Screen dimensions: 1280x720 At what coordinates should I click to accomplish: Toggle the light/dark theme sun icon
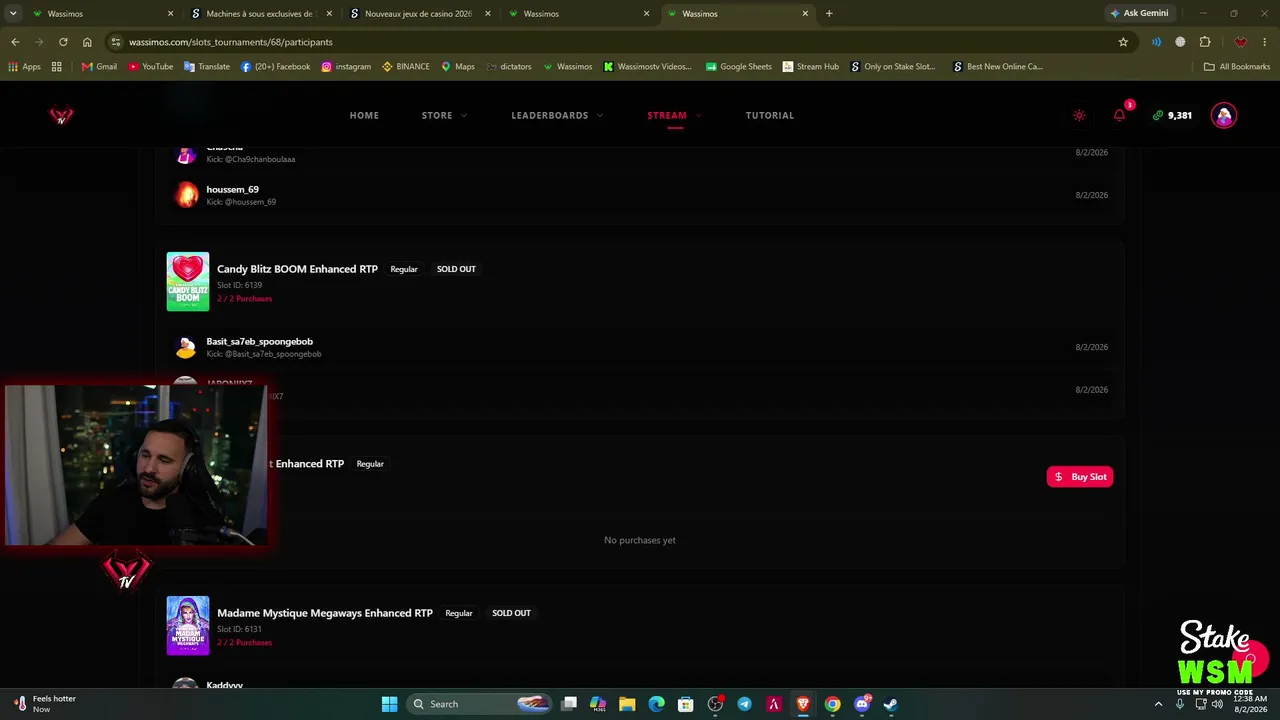tap(1079, 116)
